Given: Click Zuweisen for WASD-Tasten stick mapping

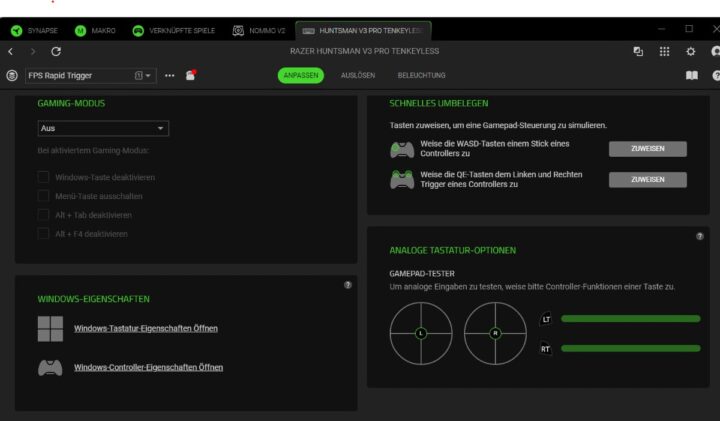Looking at the screenshot, I should pyautogui.click(x=647, y=149).
